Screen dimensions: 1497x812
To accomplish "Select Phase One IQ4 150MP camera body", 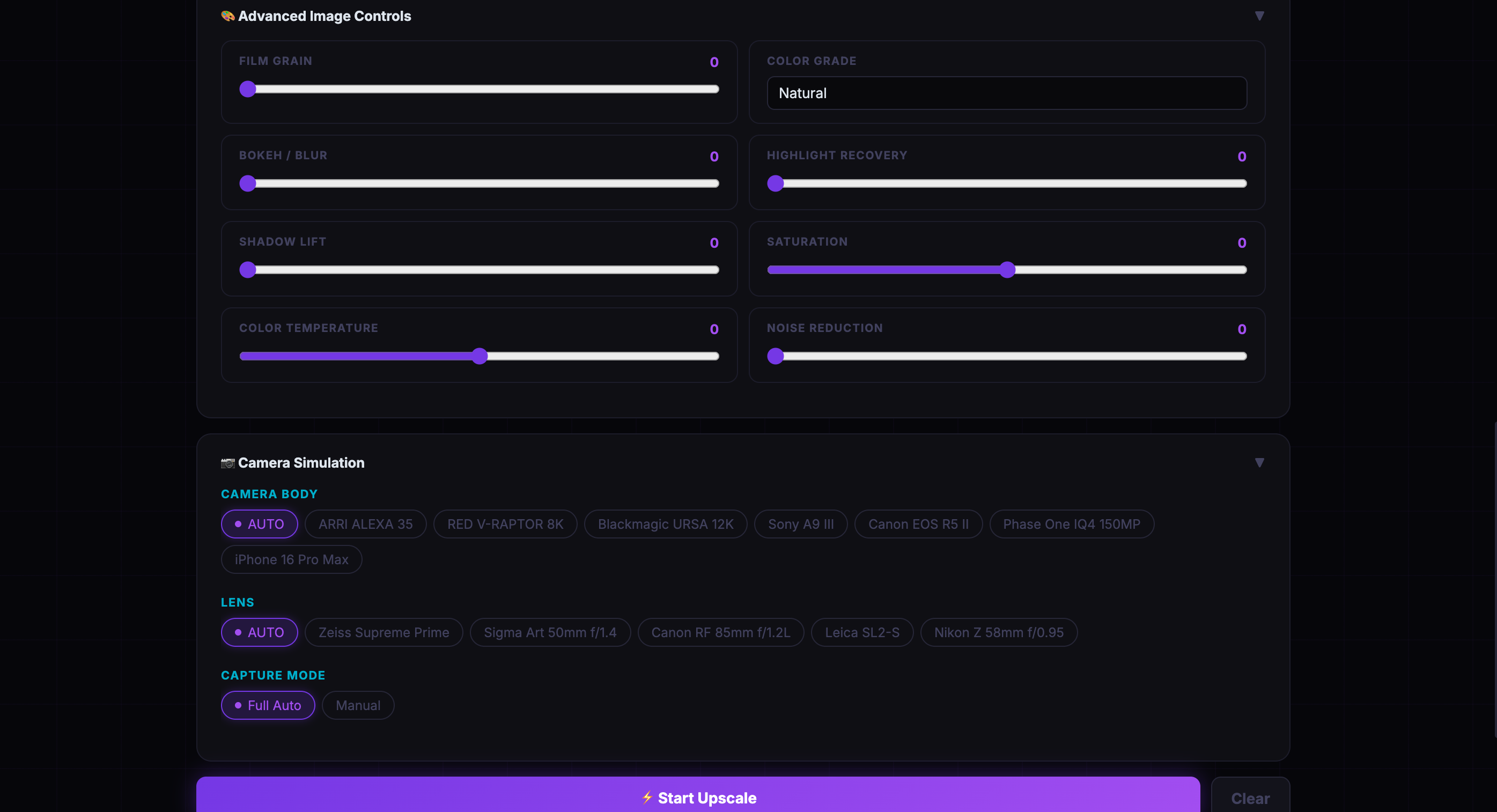I will pos(1072,523).
